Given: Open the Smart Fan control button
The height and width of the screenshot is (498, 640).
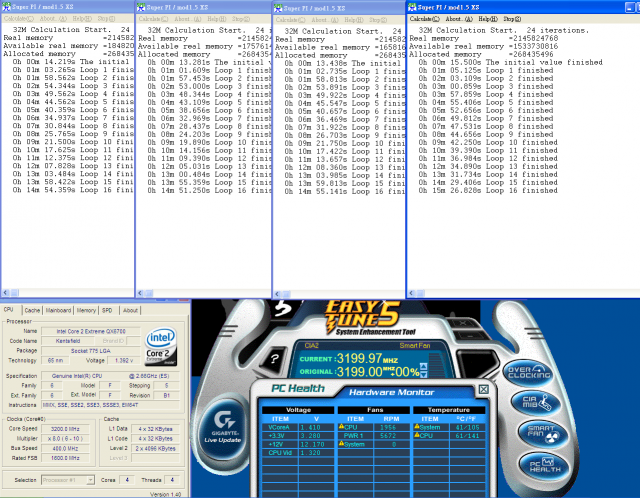Looking at the screenshot, I should [542, 433].
